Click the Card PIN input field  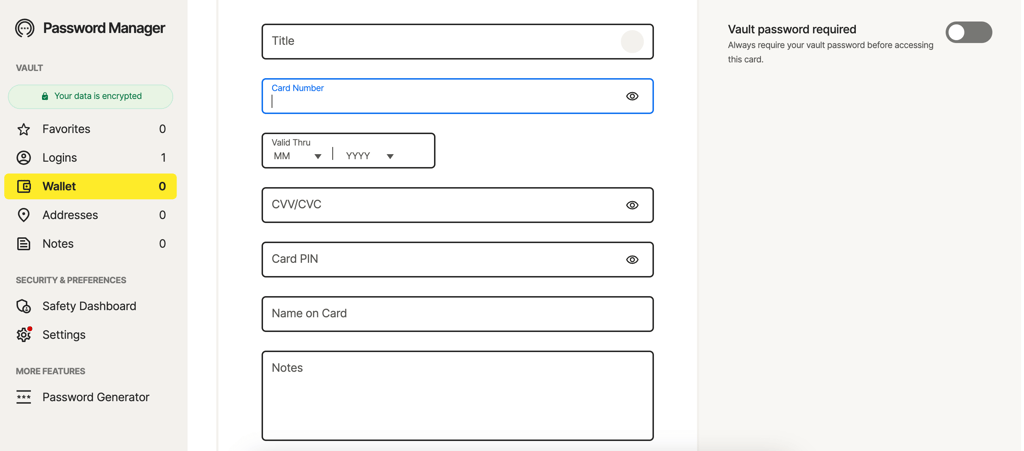pos(457,259)
